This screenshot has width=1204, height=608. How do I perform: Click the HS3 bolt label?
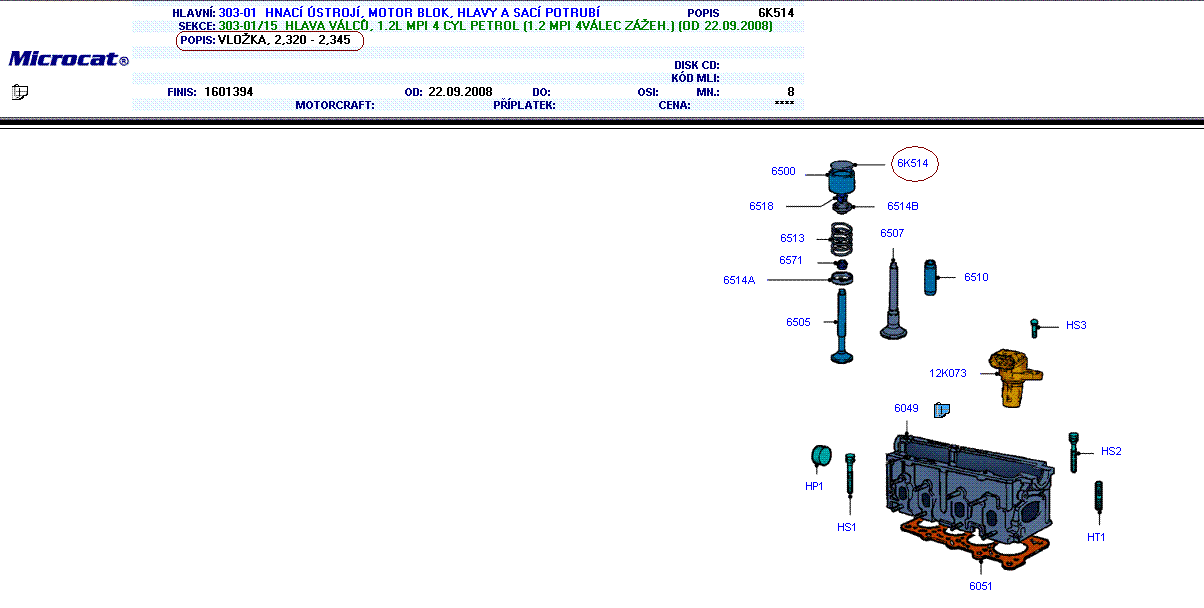coord(1076,325)
